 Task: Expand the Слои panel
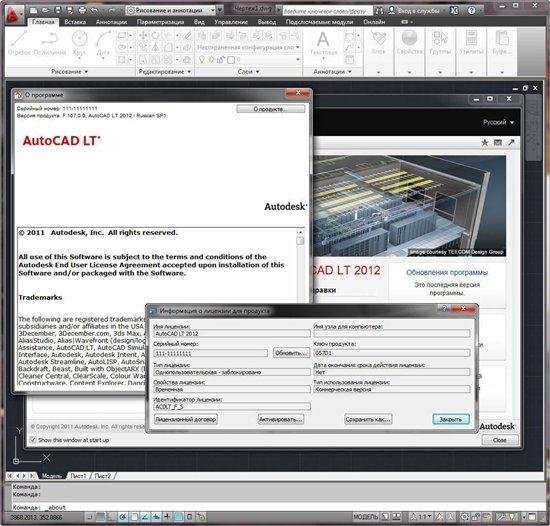248,72
